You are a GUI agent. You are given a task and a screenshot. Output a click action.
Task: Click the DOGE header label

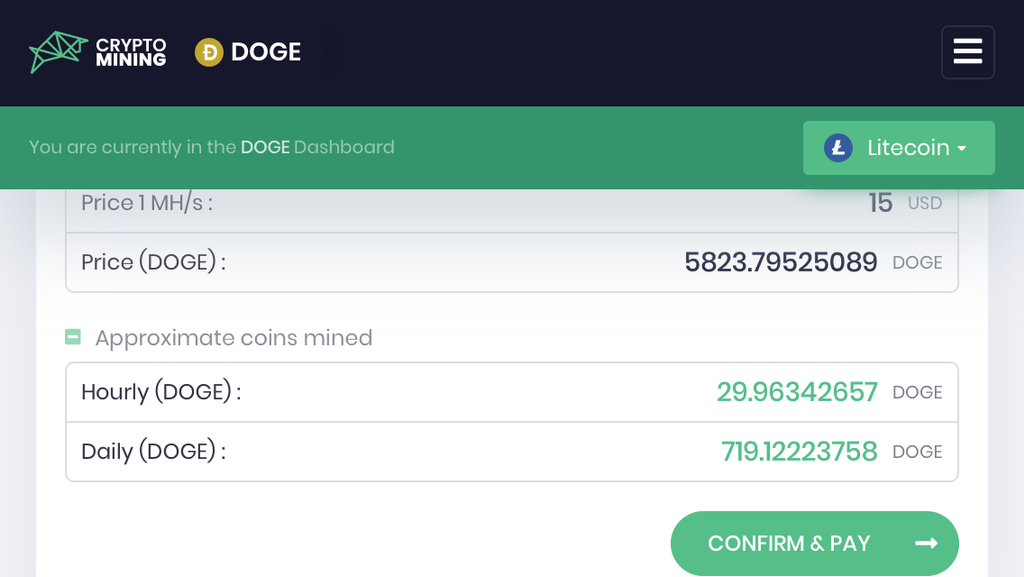(x=266, y=52)
